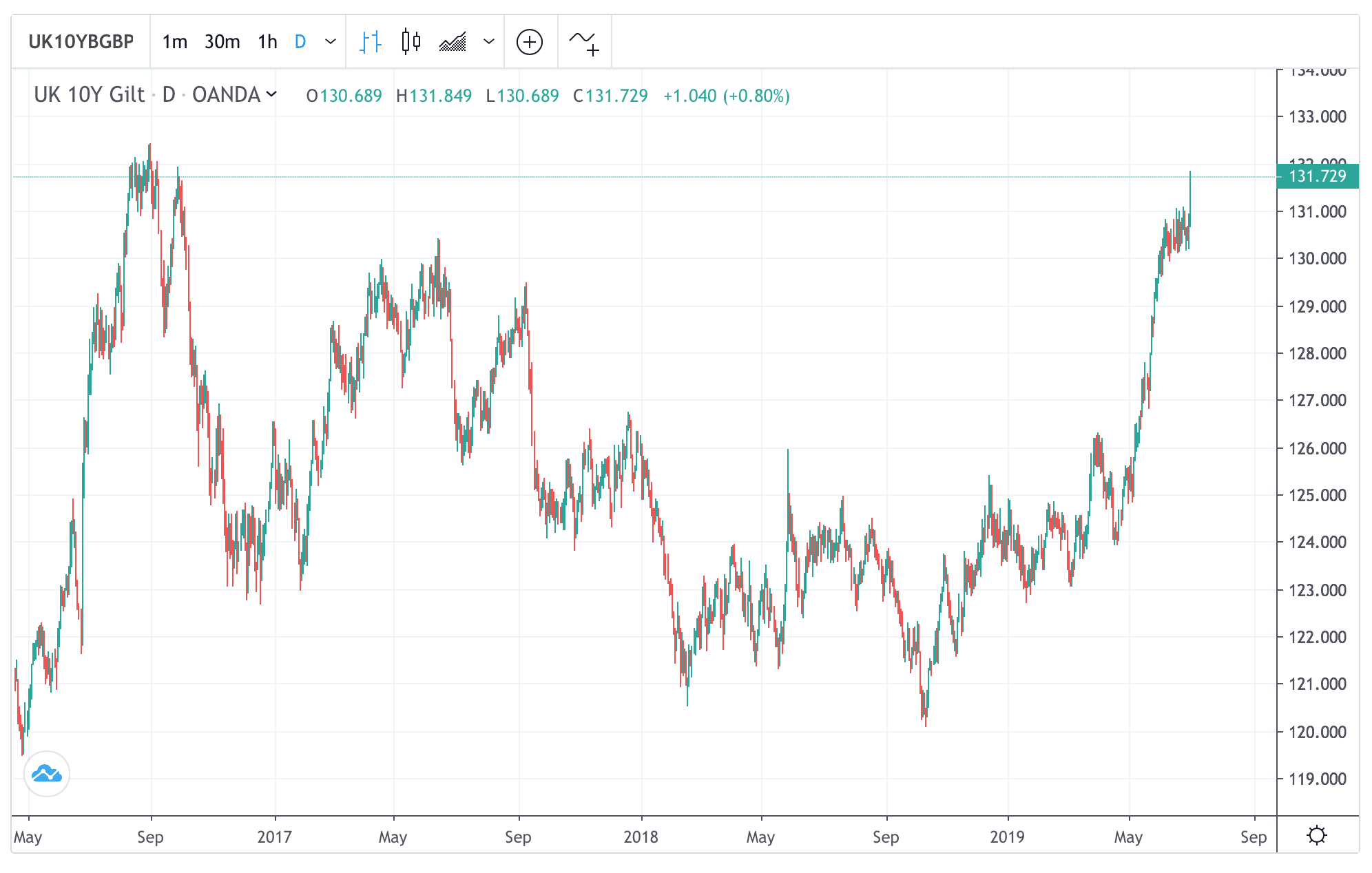Click the 2017 time axis label

275,837
